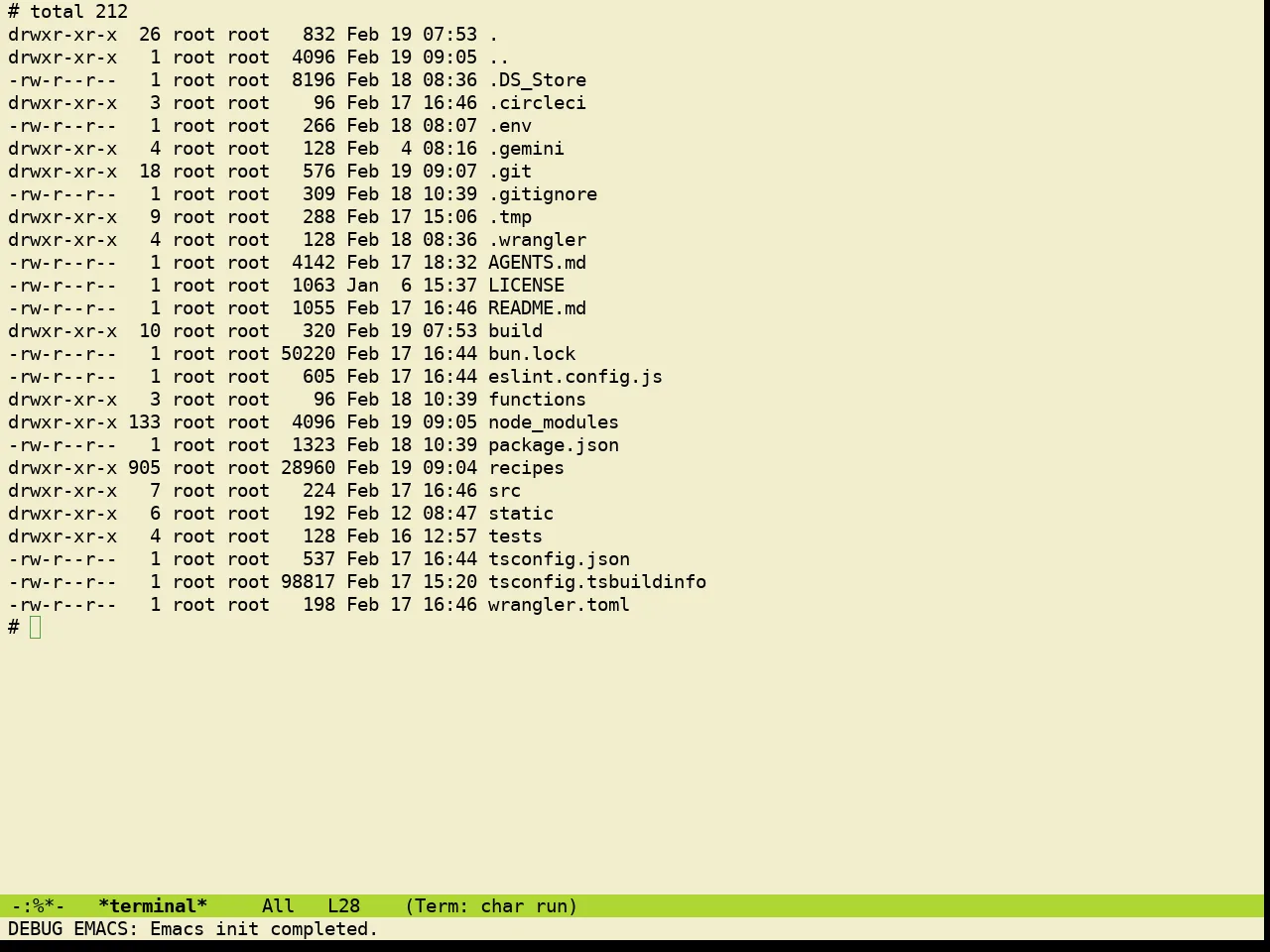1270x952 pixels.
Task: Select the .wrangler directory name
Action: [x=537, y=240]
